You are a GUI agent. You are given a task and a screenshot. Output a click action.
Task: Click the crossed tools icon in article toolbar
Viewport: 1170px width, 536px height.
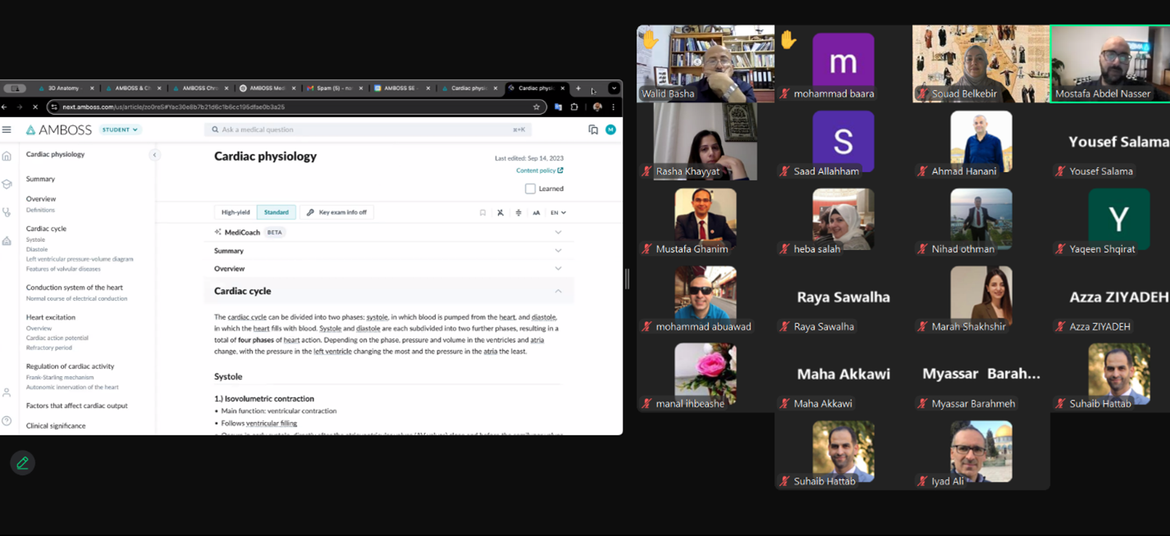[x=501, y=213]
